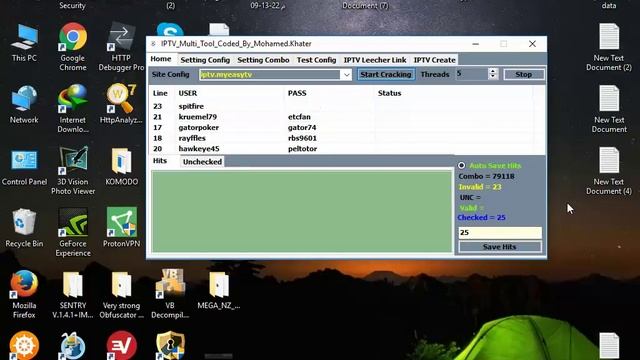Select New Text Document (2) file
This screenshot has width=640, height=360.
[609, 47]
